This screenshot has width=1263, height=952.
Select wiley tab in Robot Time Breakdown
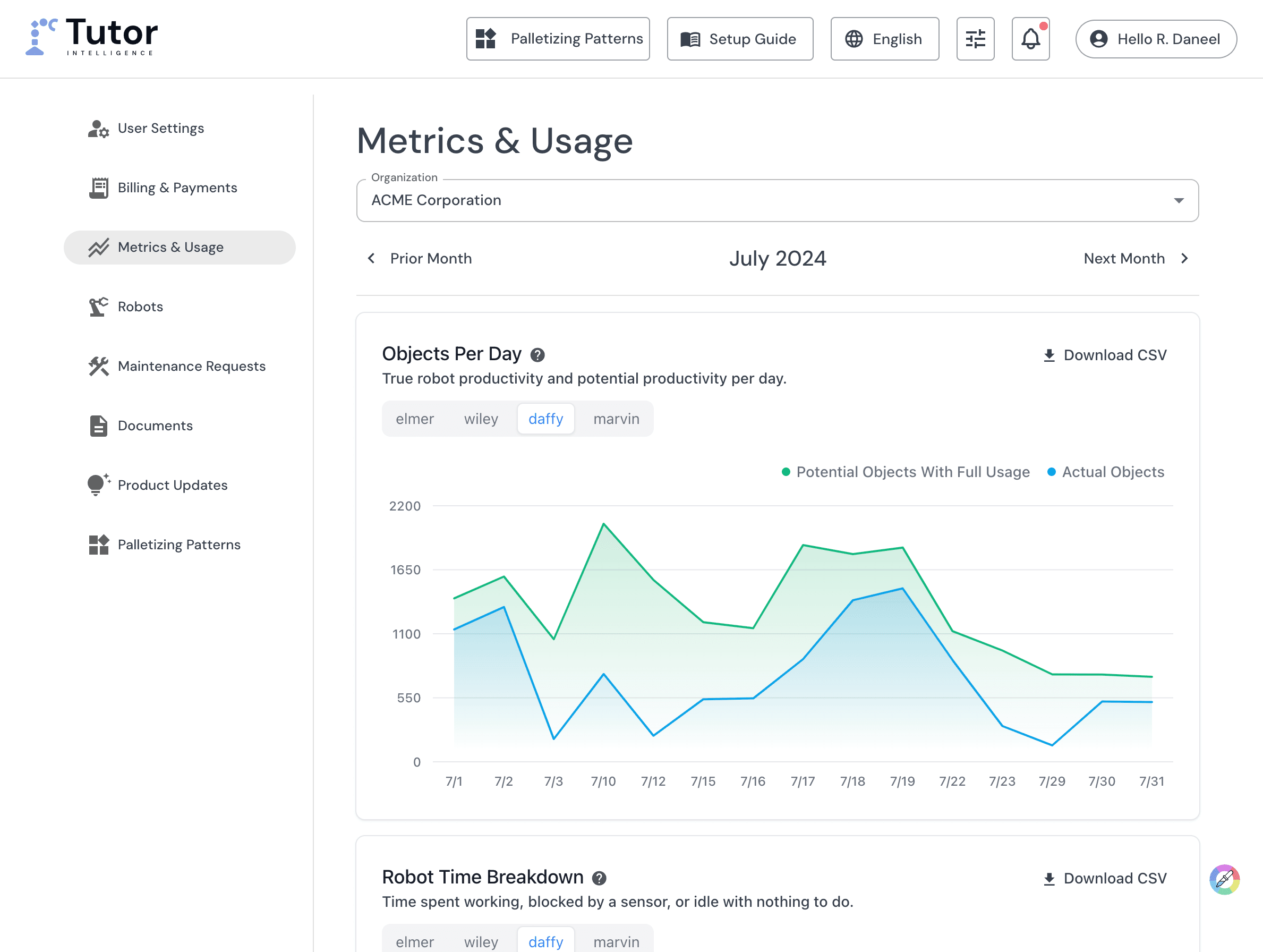point(481,941)
